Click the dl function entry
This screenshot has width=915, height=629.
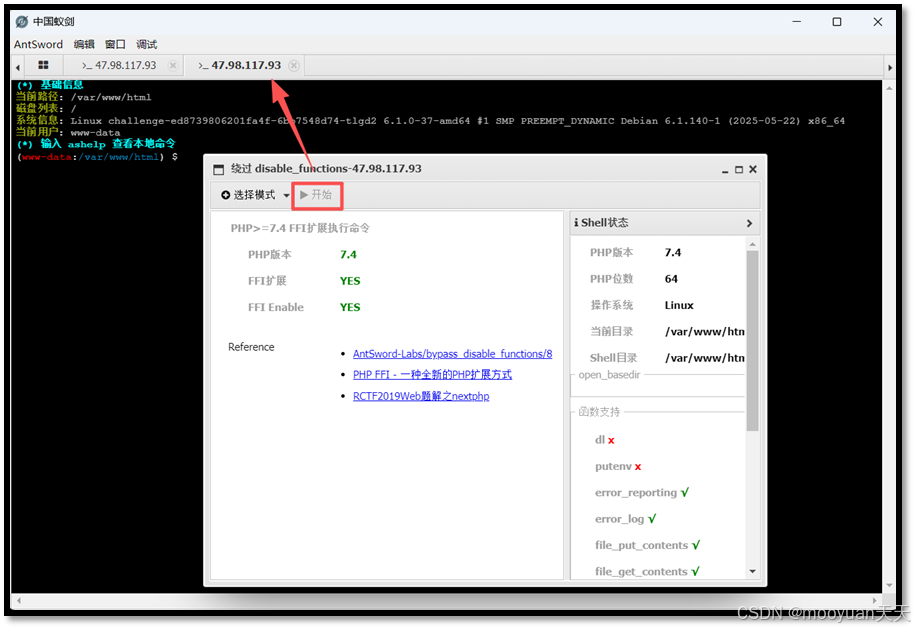coord(605,440)
